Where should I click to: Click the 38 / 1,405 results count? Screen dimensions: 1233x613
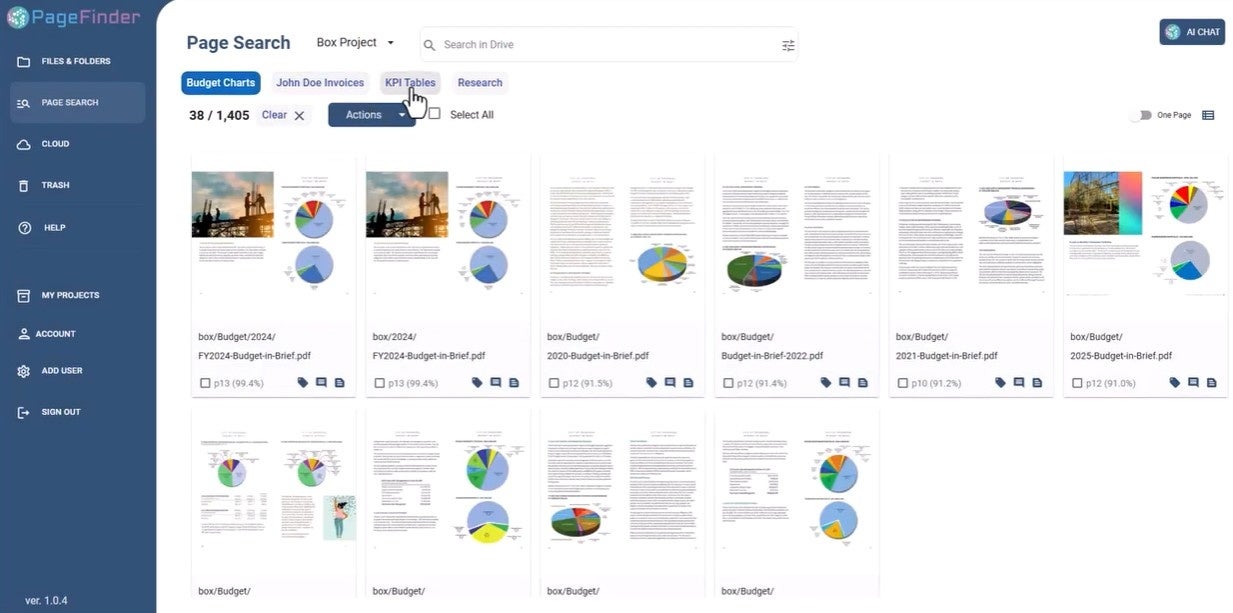219,115
